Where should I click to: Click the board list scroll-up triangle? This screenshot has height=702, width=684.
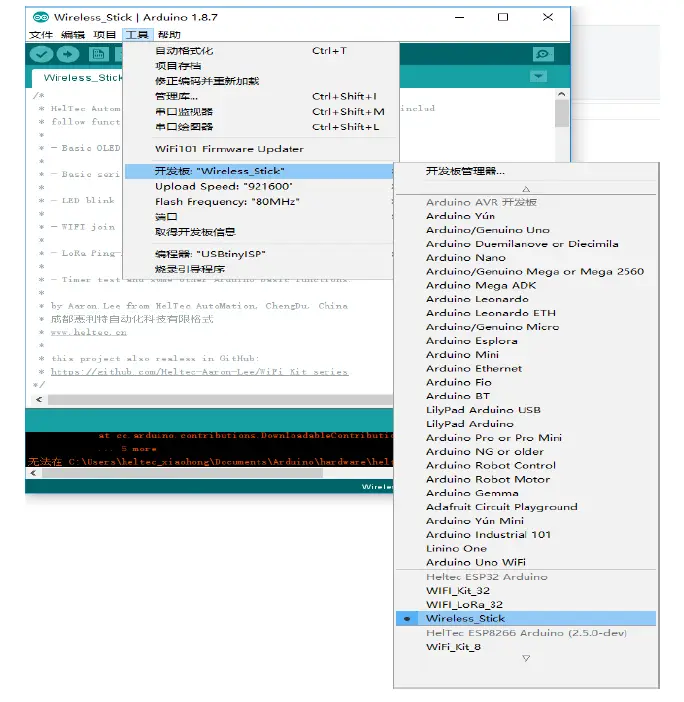point(526,189)
